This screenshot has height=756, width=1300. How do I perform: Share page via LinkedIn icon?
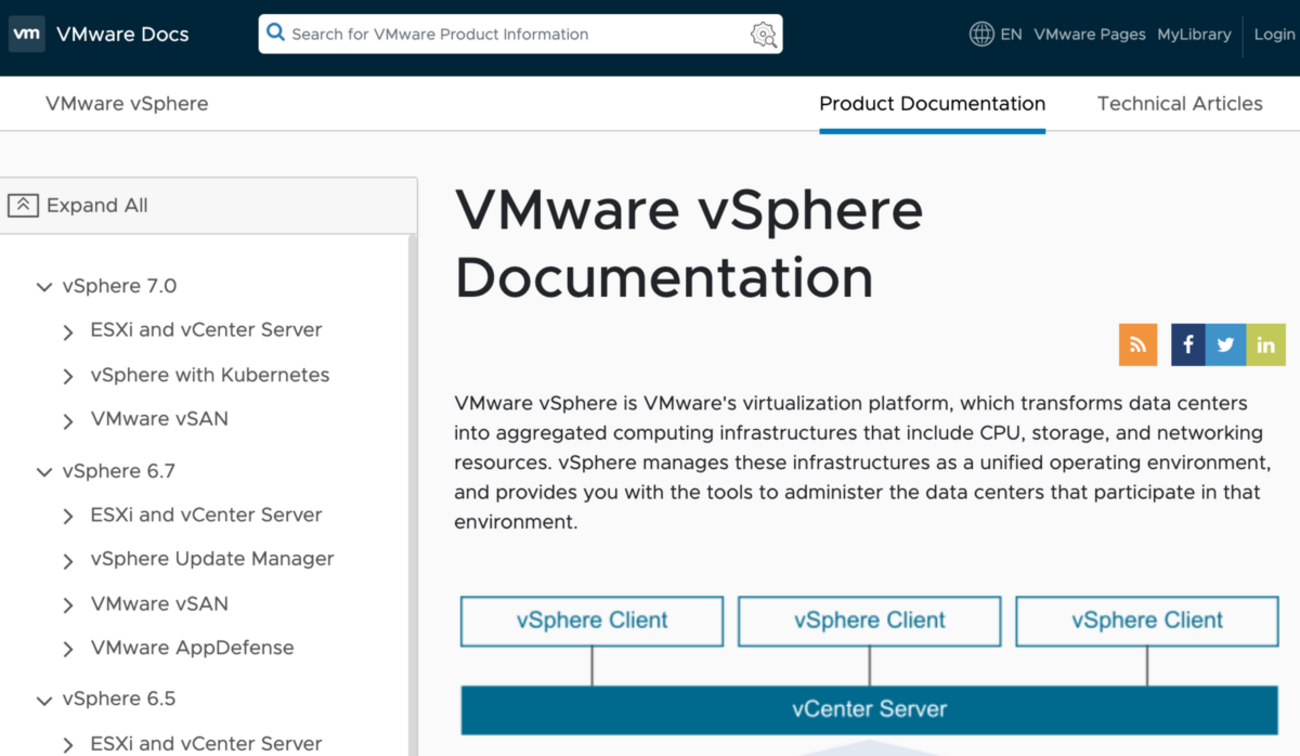(1266, 345)
